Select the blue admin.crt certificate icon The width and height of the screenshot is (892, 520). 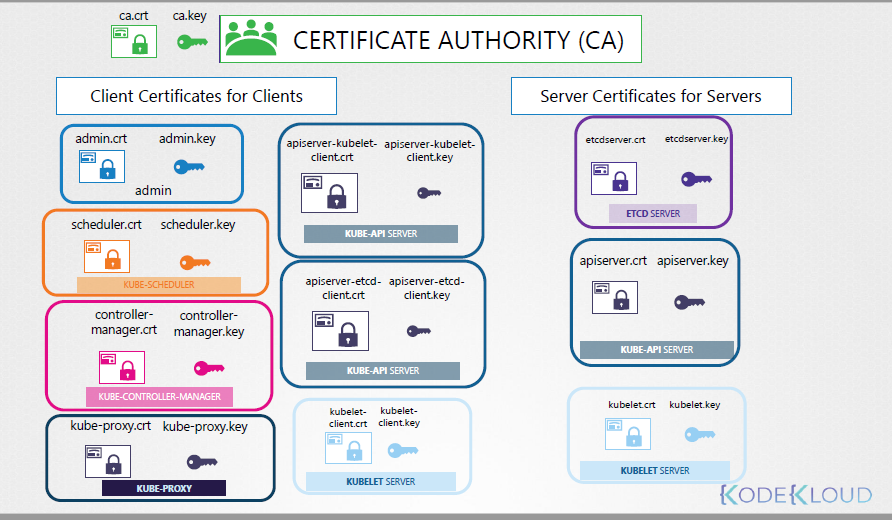tap(102, 167)
